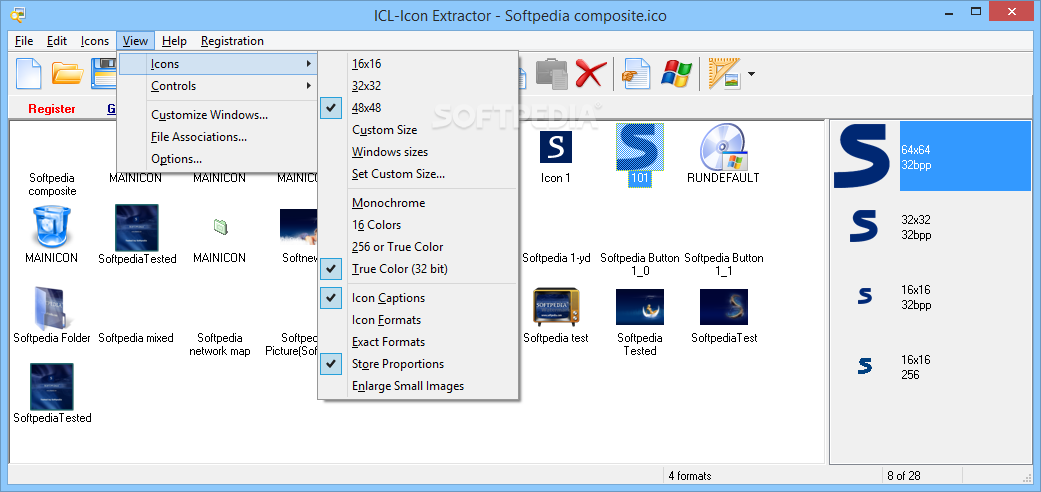The width and height of the screenshot is (1041, 492).
Task: Switch to 16 Colors mode
Action: [x=418, y=225]
